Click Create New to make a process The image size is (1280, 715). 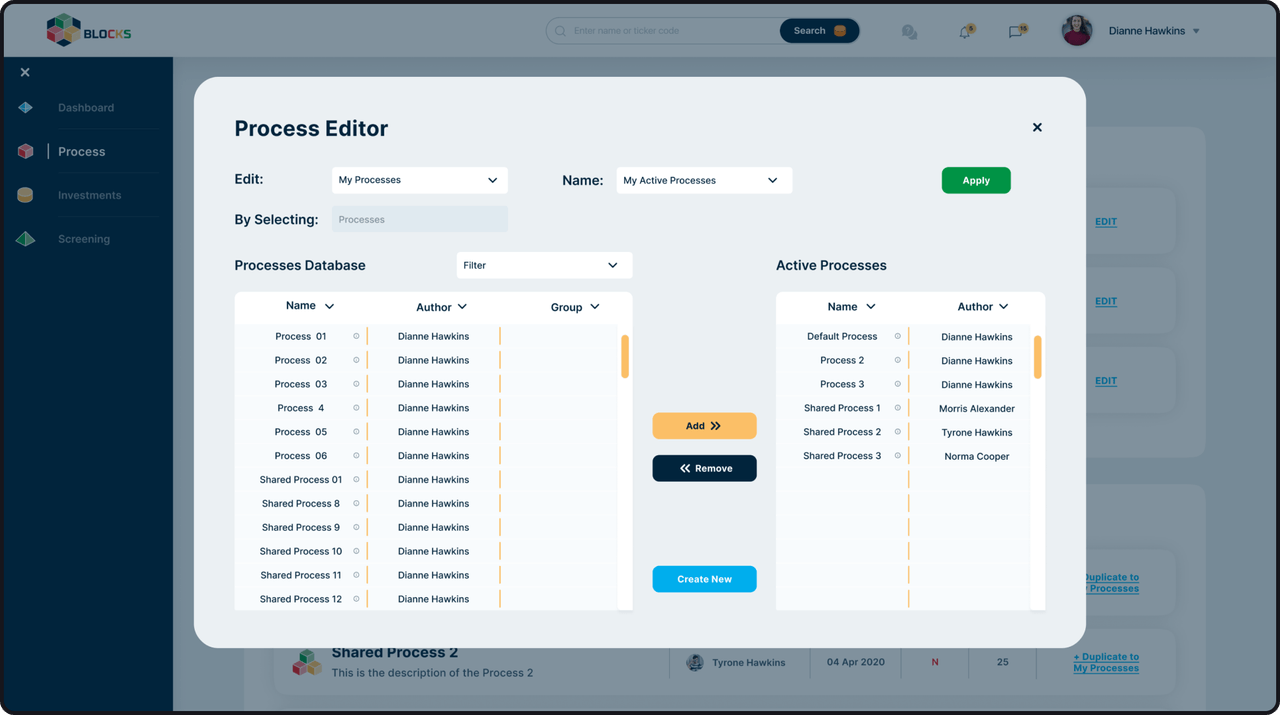point(704,578)
